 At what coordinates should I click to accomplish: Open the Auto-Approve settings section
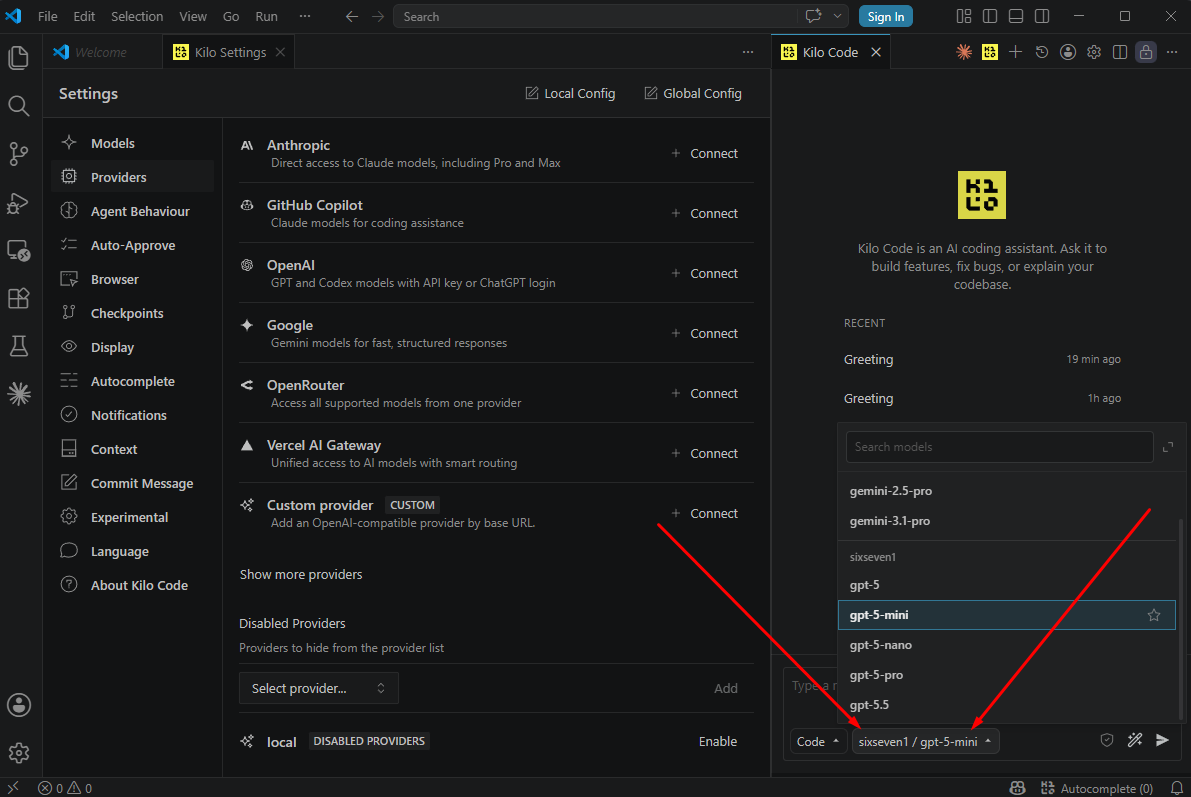(x=132, y=245)
